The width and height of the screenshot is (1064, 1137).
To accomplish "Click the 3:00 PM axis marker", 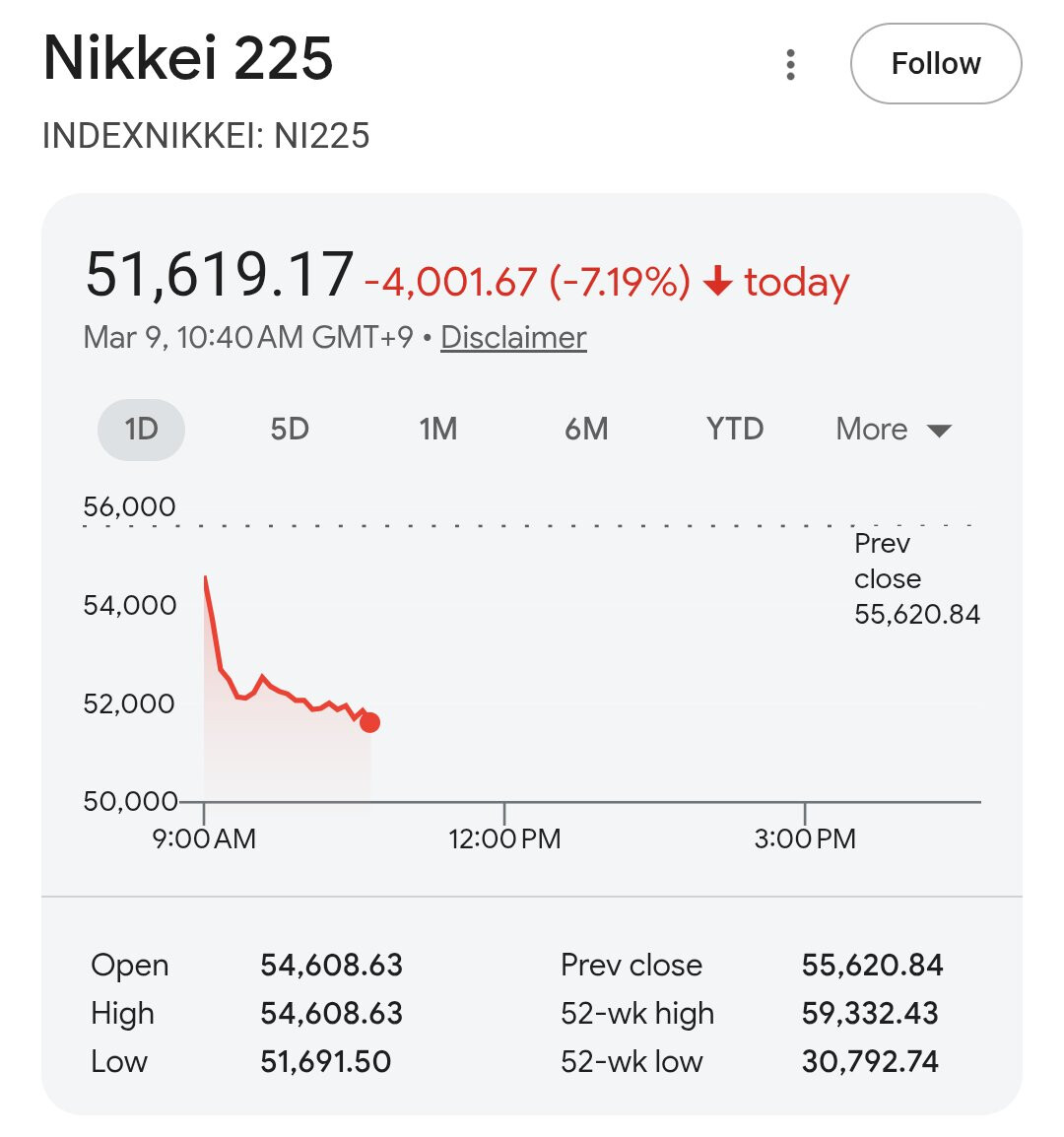I will click(x=805, y=838).
